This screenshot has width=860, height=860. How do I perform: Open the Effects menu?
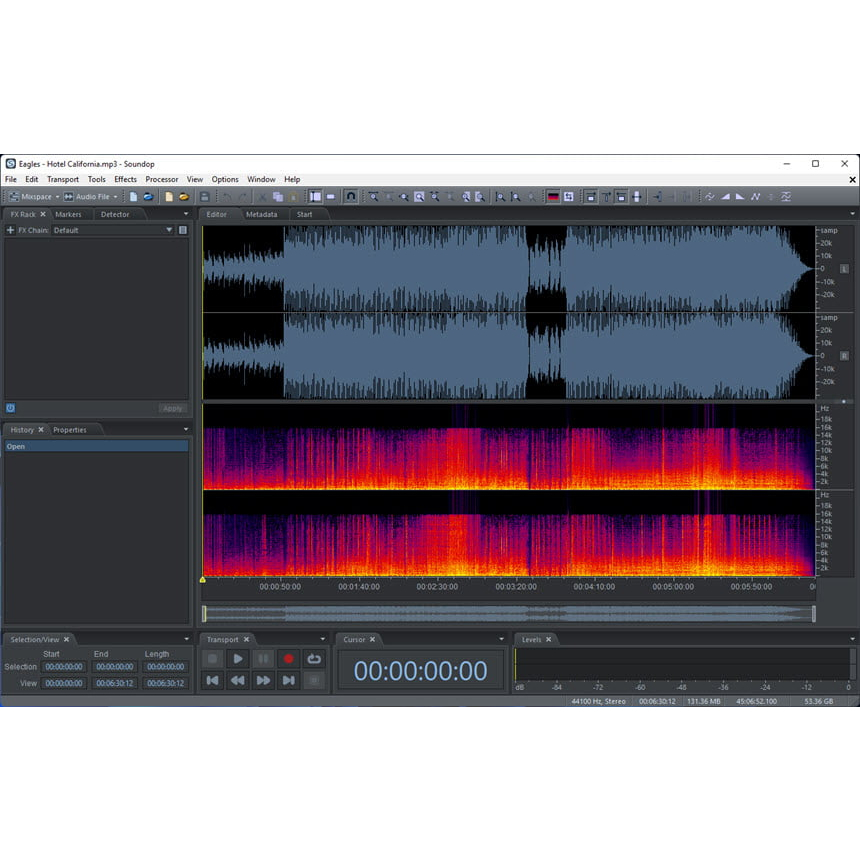pos(125,180)
